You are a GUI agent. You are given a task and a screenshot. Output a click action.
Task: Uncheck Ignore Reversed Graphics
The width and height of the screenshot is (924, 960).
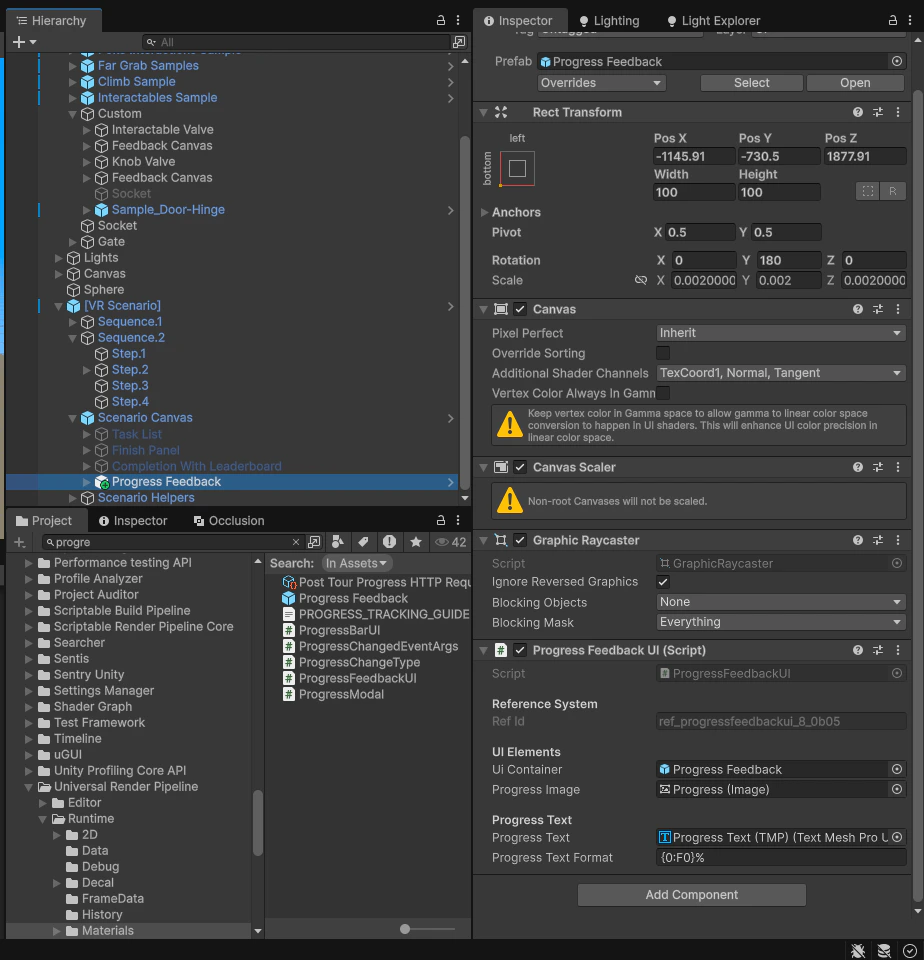[x=663, y=582]
